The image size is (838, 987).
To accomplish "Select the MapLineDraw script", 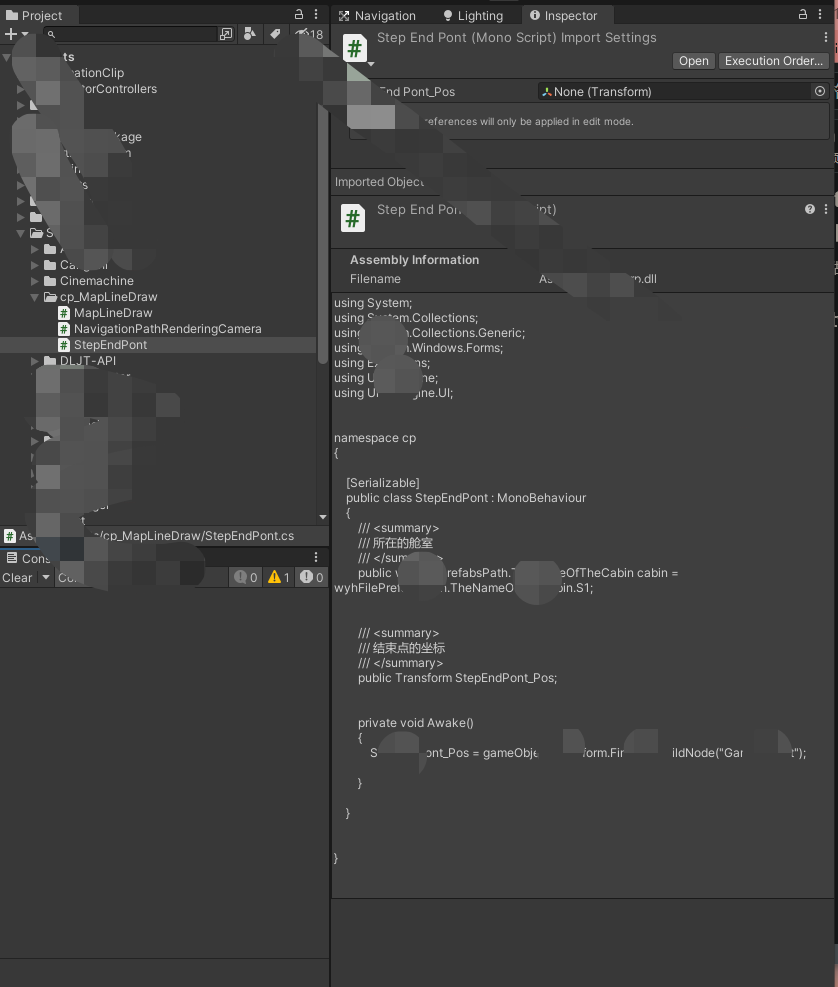I will pos(113,313).
